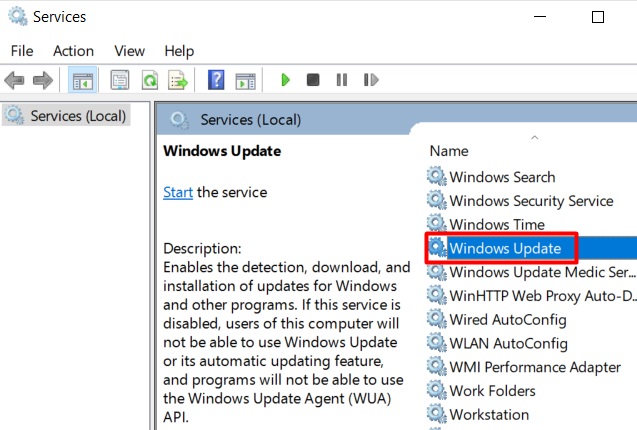The width and height of the screenshot is (637, 430).
Task: Open the File menu
Action: [x=22, y=51]
